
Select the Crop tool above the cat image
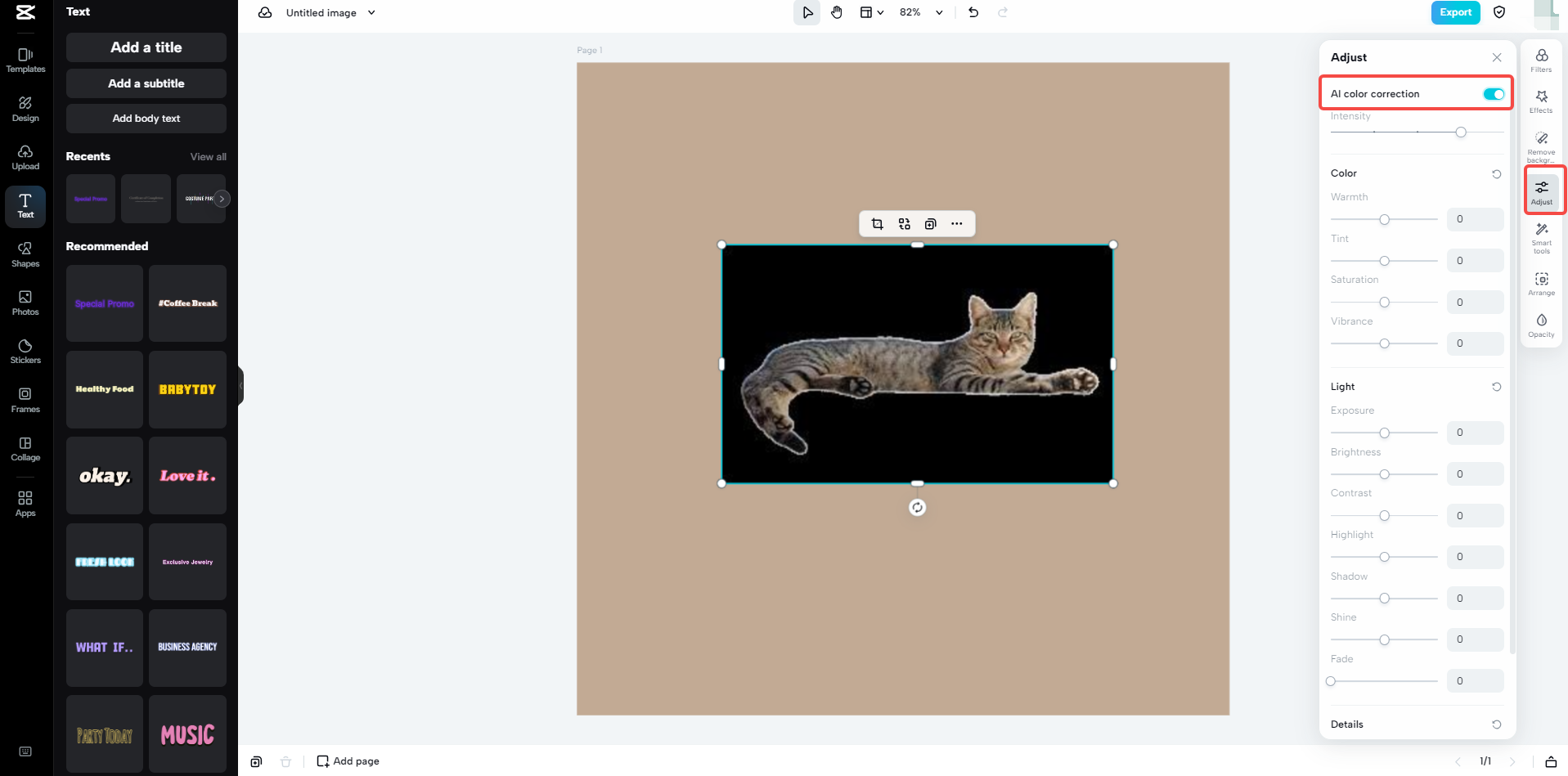(876, 223)
